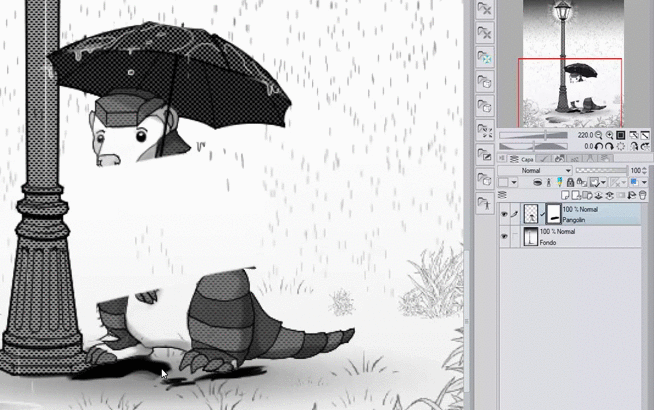Click the new layer folder icon
This screenshot has height=410, width=654.
point(587,195)
